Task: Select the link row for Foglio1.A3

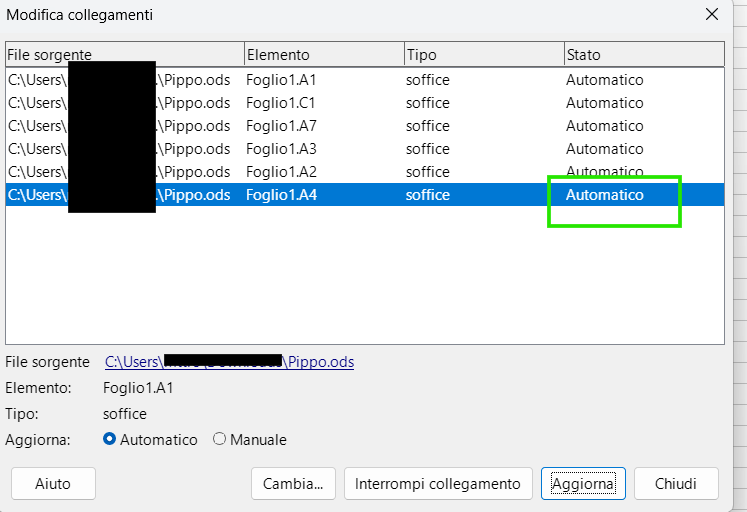Action: click(x=281, y=149)
